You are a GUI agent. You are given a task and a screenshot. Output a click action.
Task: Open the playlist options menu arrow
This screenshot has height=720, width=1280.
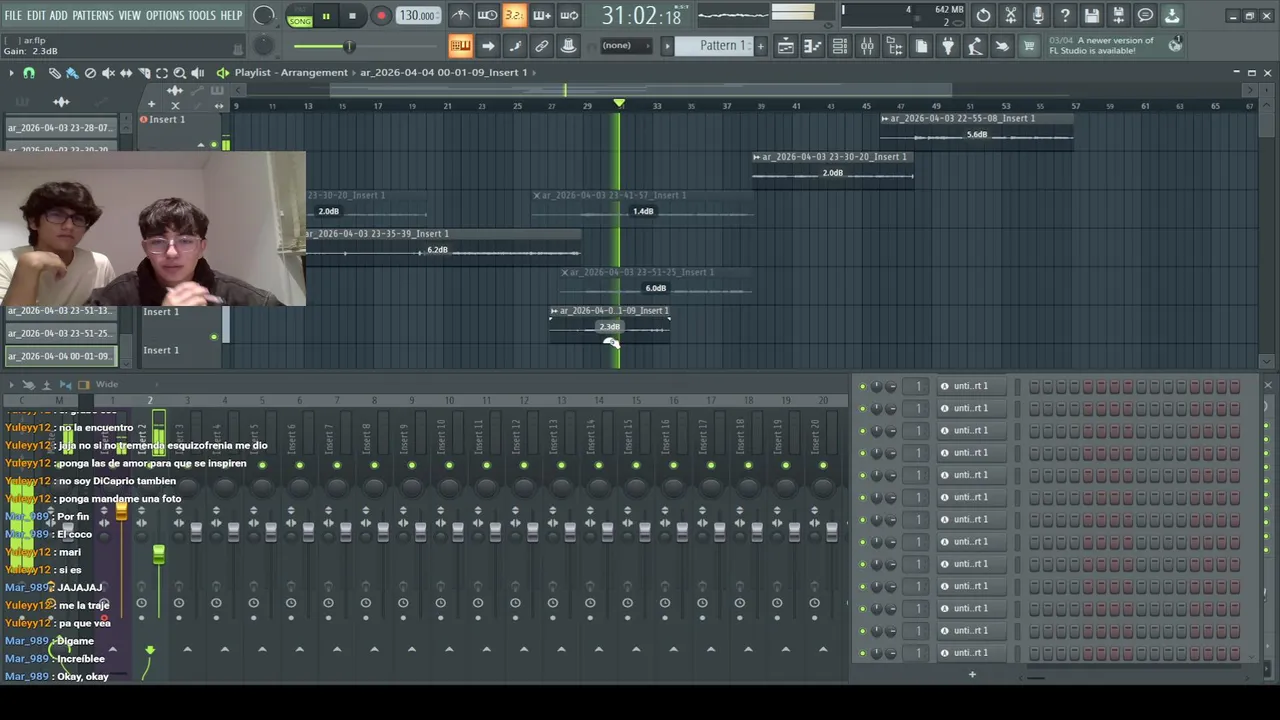pos(11,73)
